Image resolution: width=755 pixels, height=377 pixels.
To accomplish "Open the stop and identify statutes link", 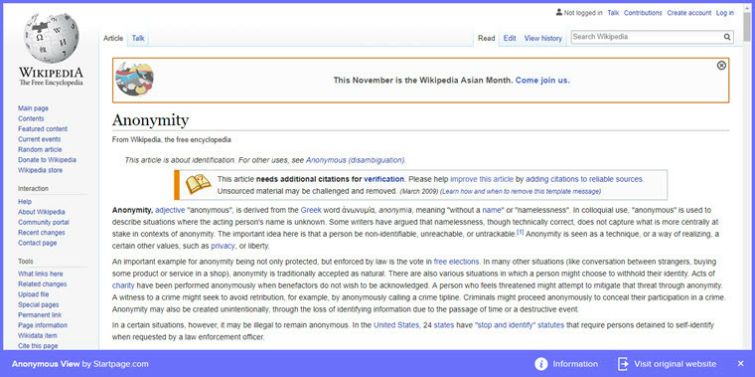I will click(x=519, y=325).
